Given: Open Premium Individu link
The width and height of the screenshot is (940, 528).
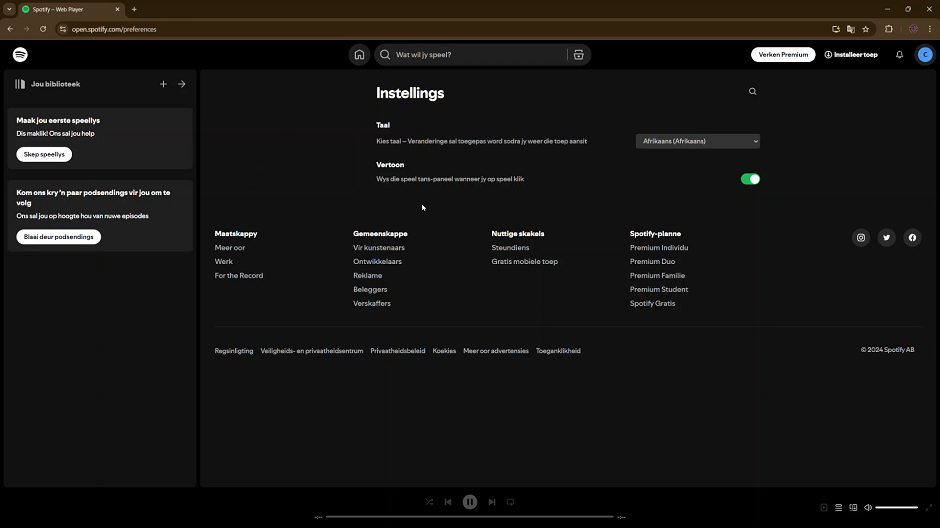Looking at the screenshot, I should click(x=659, y=248).
